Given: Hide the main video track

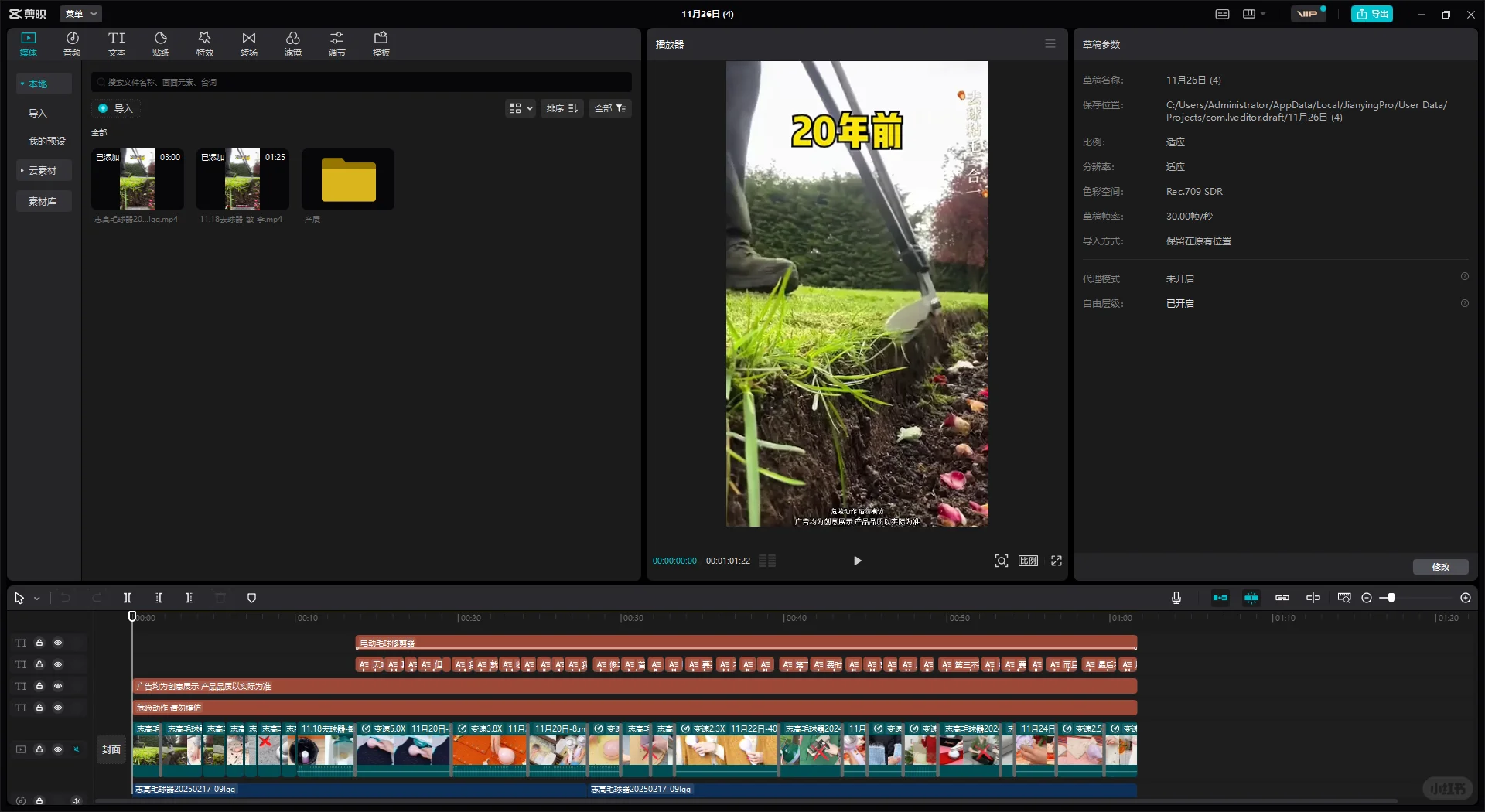Looking at the screenshot, I should [58, 749].
